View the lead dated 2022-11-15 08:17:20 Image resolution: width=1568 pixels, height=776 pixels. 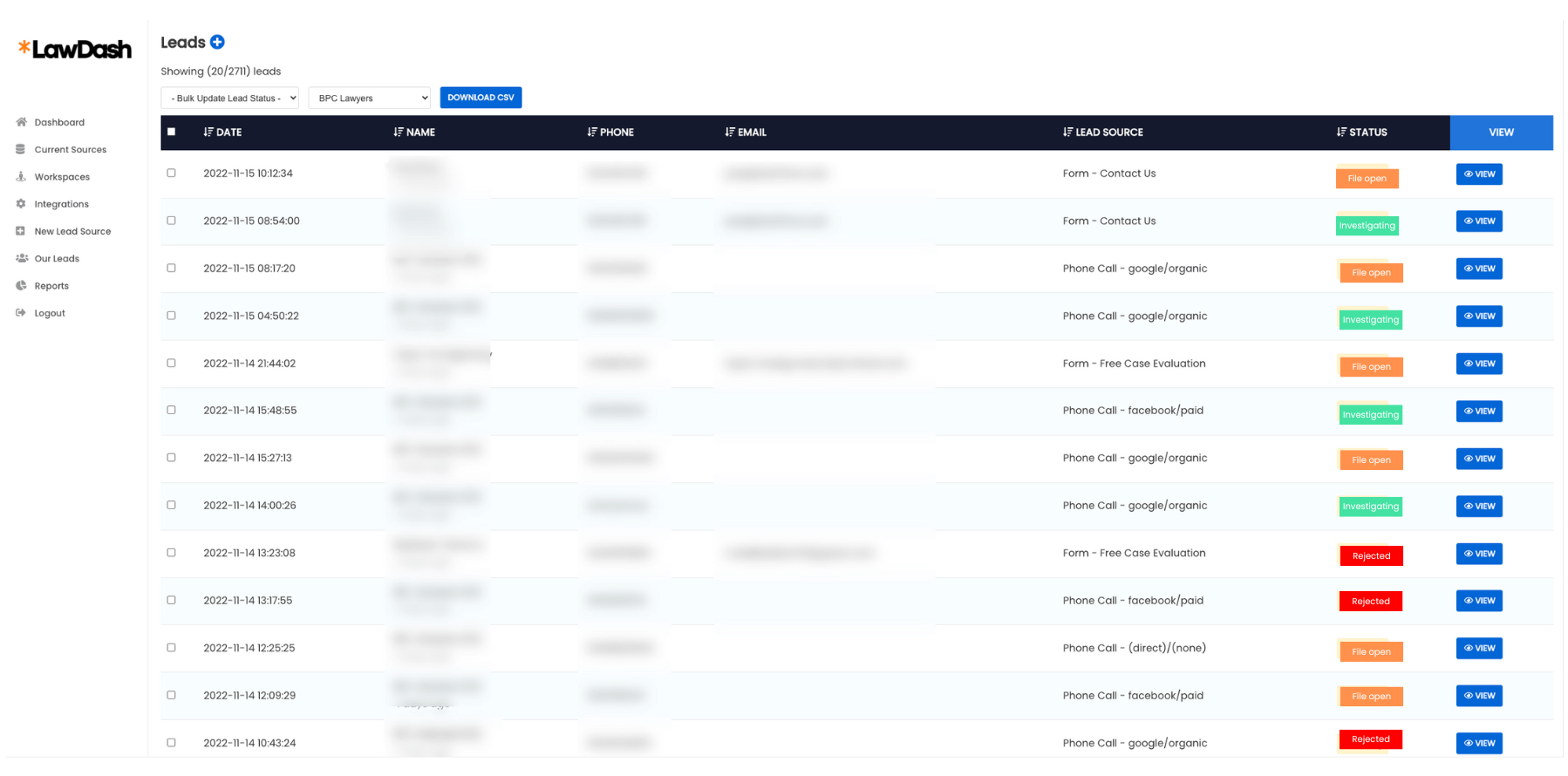click(x=1479, y=269)
